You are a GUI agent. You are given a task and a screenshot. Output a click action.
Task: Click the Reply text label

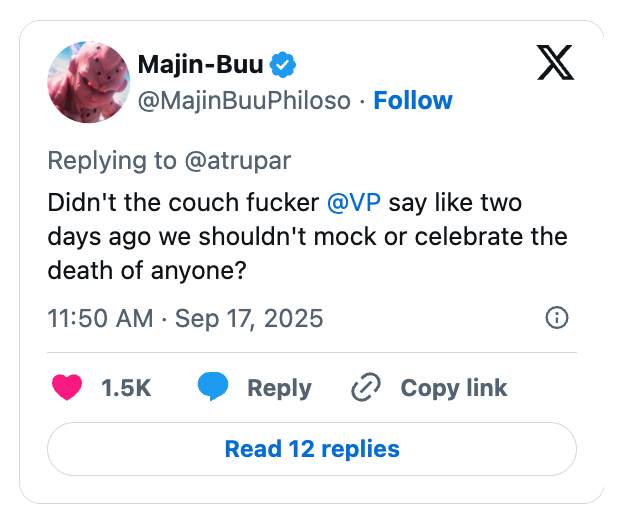click(x=280, y=388)
